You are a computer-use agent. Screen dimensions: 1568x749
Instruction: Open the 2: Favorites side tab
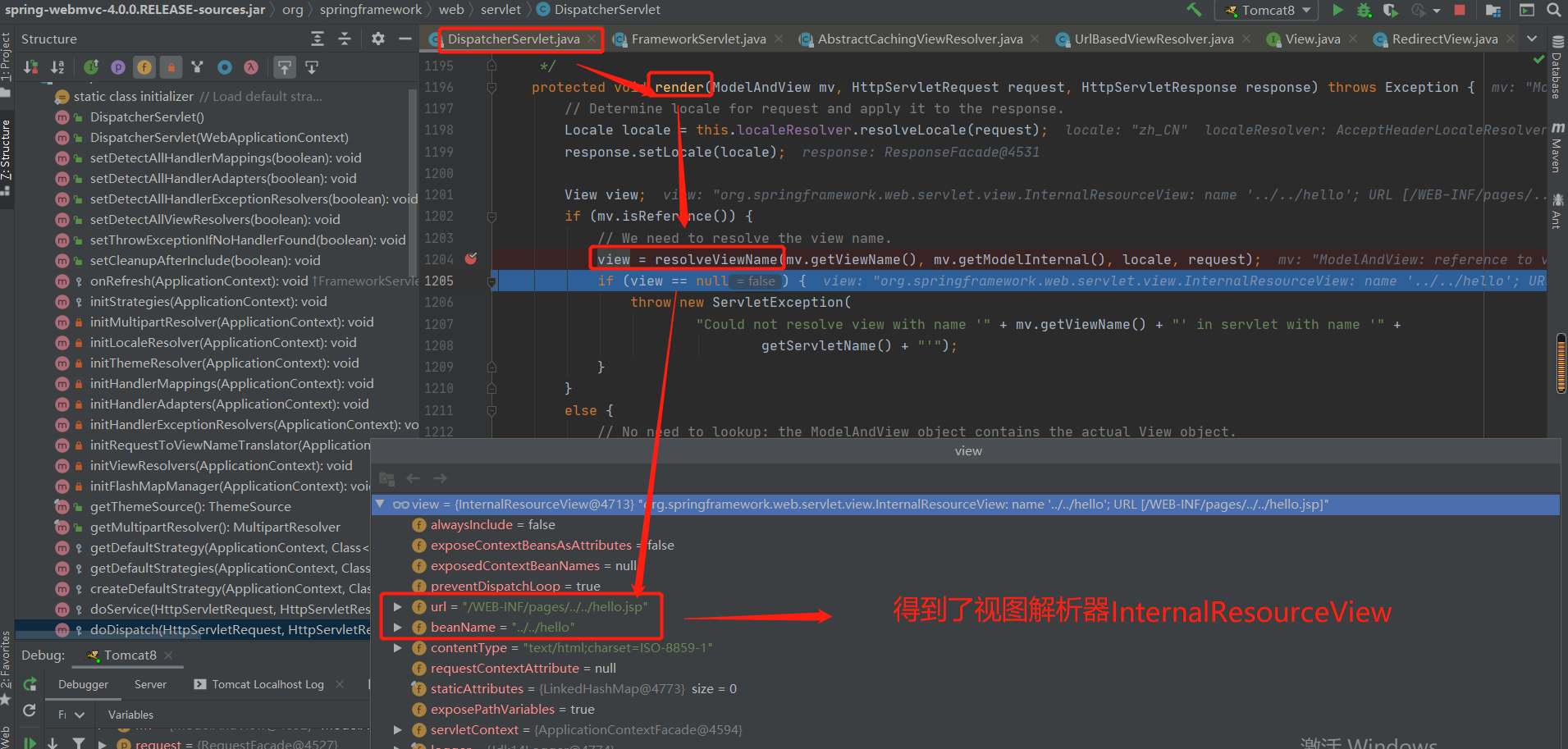(7, 668)
